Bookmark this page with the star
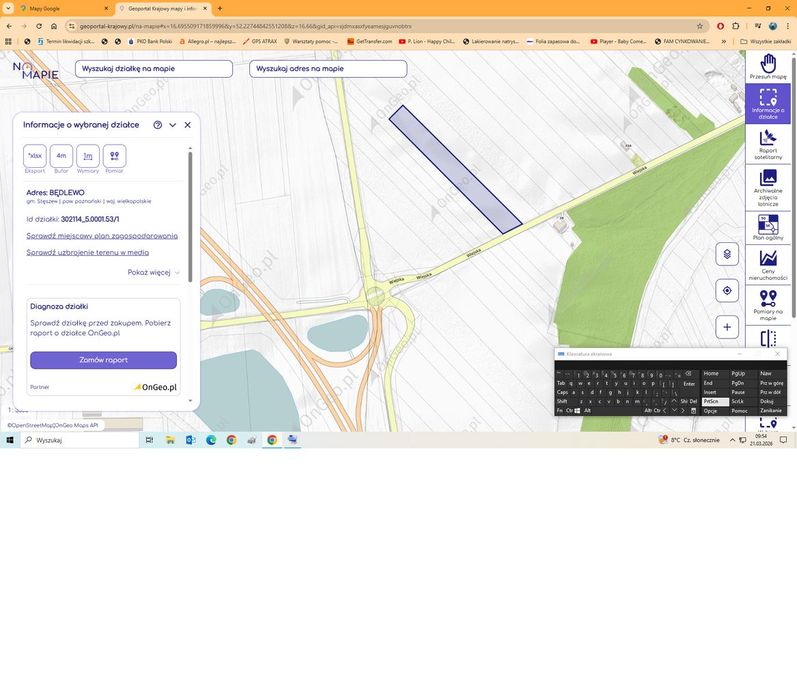This screenshot has width=797, height=699. coord(700,26)
